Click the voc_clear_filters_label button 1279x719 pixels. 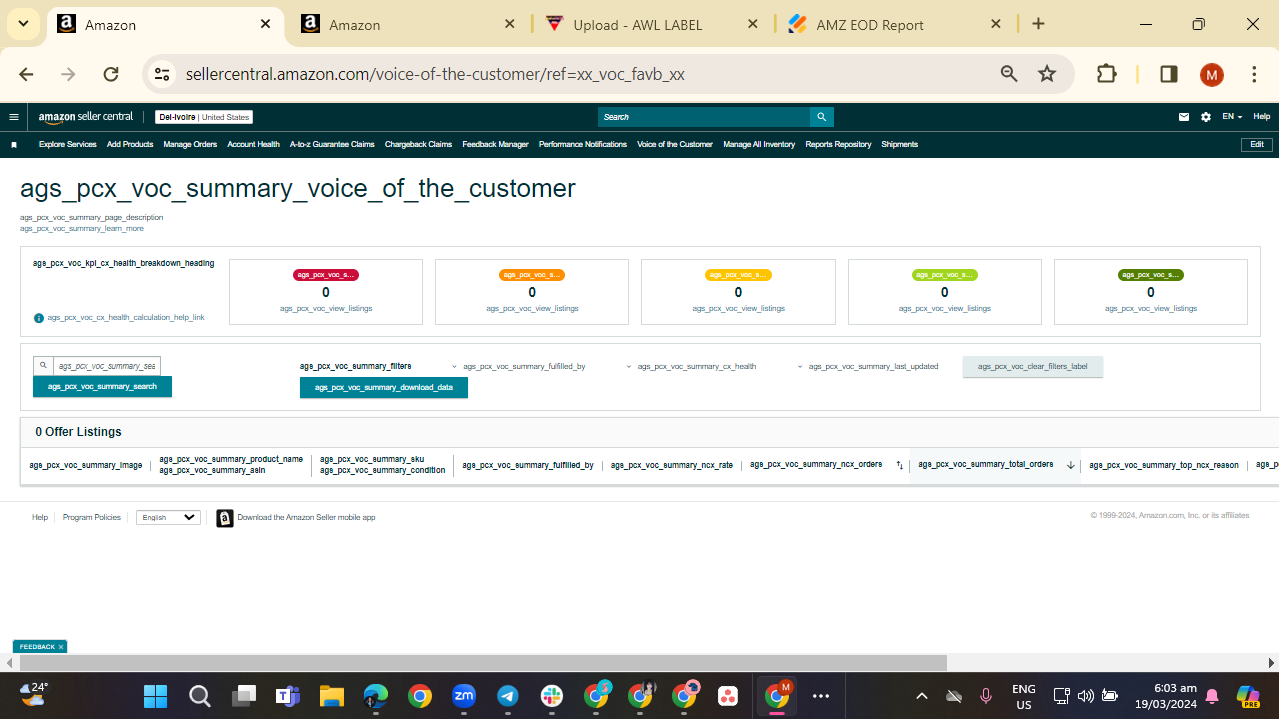pyautogui.click(x=1033, y=367)
